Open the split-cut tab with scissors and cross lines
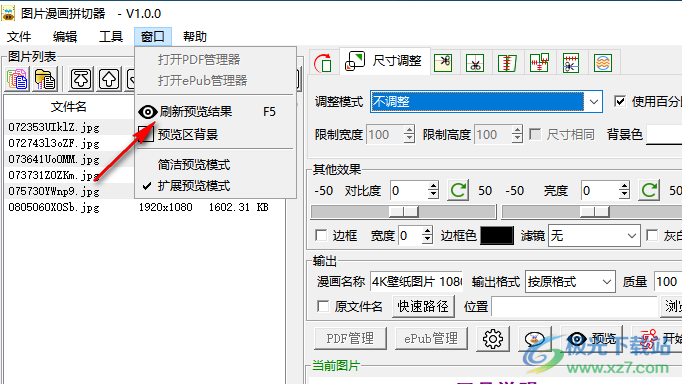Viewport: 682px width, 384px height. coord(475,63)
